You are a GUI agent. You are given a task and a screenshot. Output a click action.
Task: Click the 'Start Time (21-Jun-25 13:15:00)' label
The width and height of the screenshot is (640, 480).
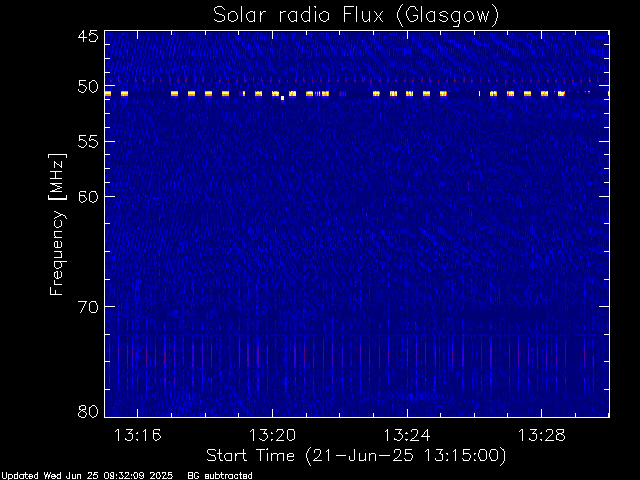pyautogui.click(x=356, y=456)
